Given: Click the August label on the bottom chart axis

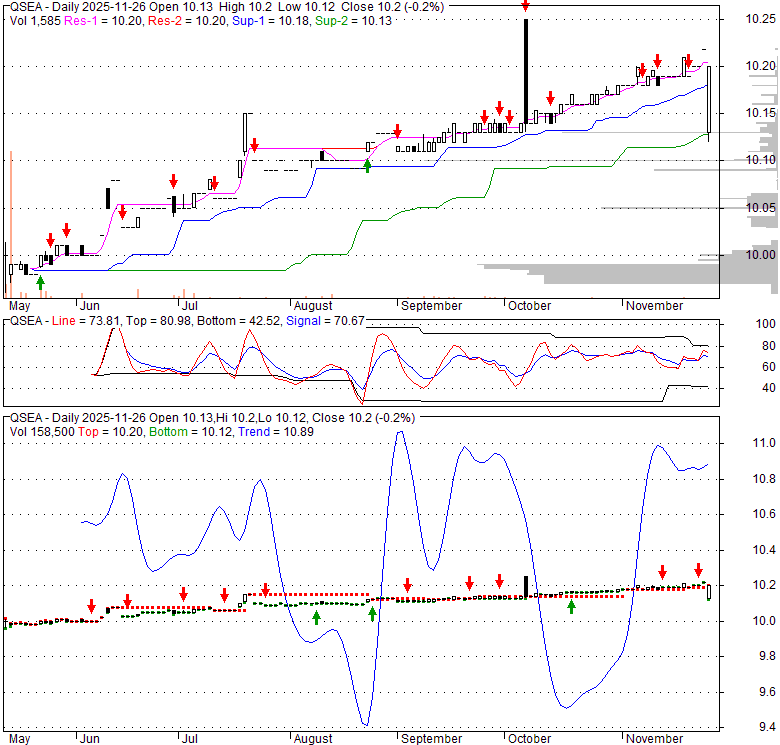Looking at the screenshot, I should coord(313,739).
